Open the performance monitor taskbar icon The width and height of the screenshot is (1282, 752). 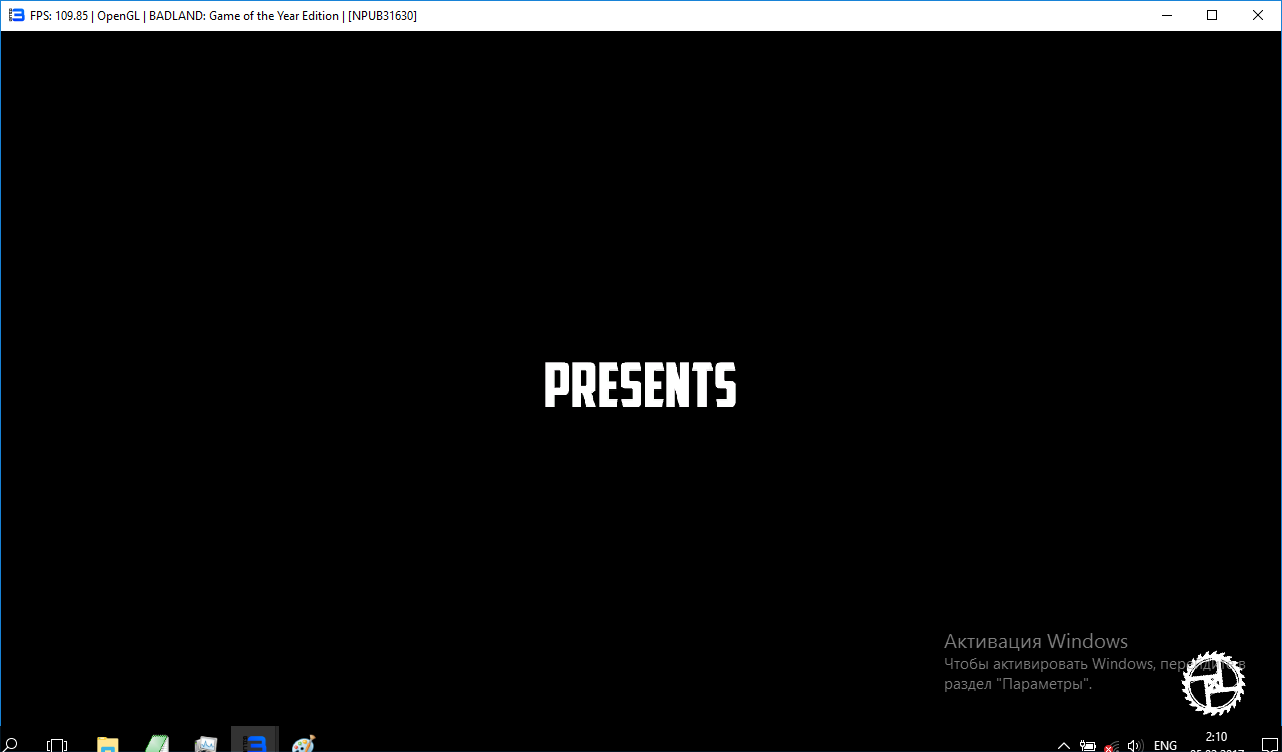pos(206,745)
